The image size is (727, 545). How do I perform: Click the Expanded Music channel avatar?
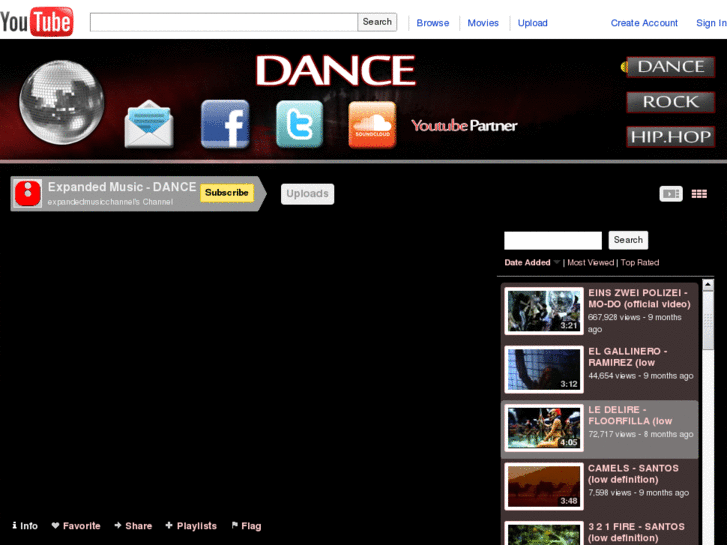point(28,193)
